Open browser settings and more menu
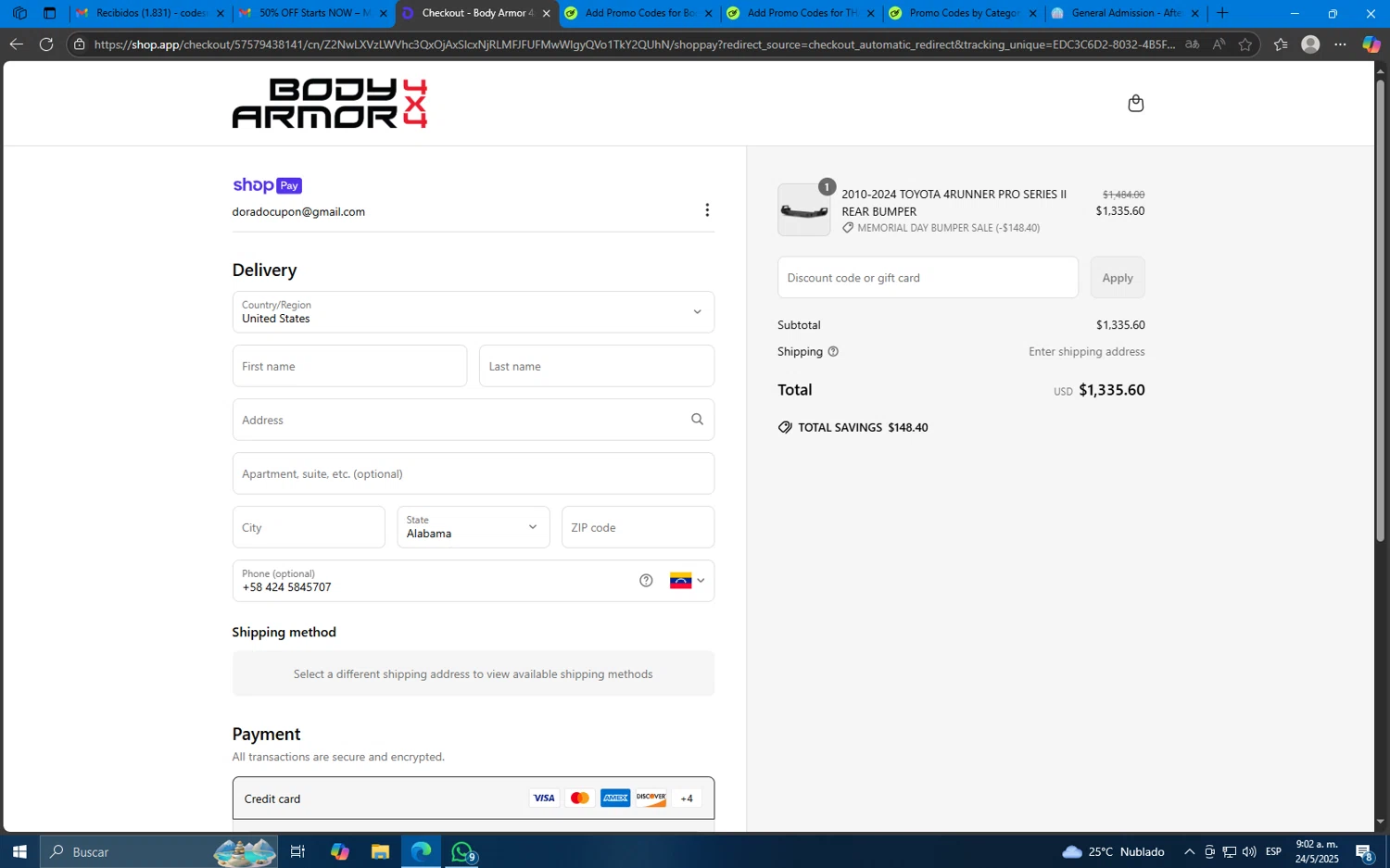1390x868 pixels. click(1340, 44)
